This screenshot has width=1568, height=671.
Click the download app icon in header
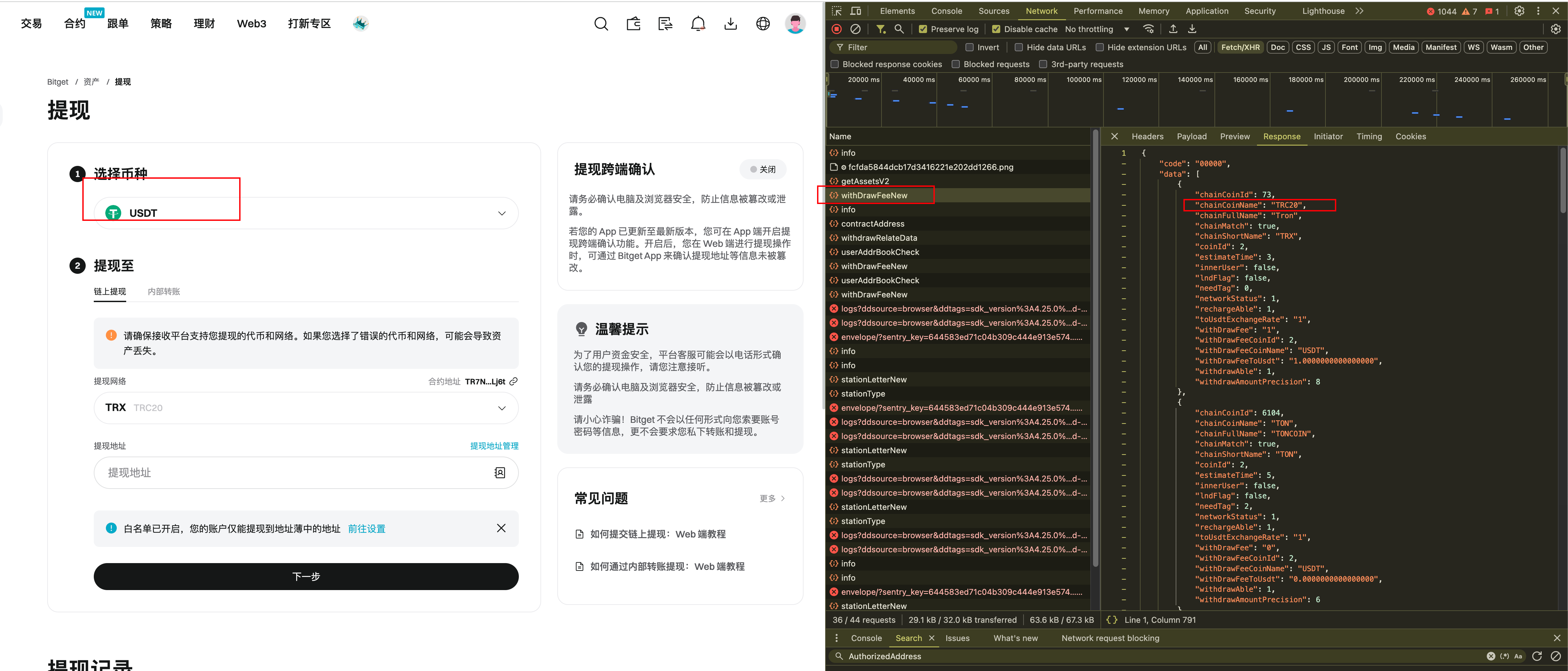730,24
